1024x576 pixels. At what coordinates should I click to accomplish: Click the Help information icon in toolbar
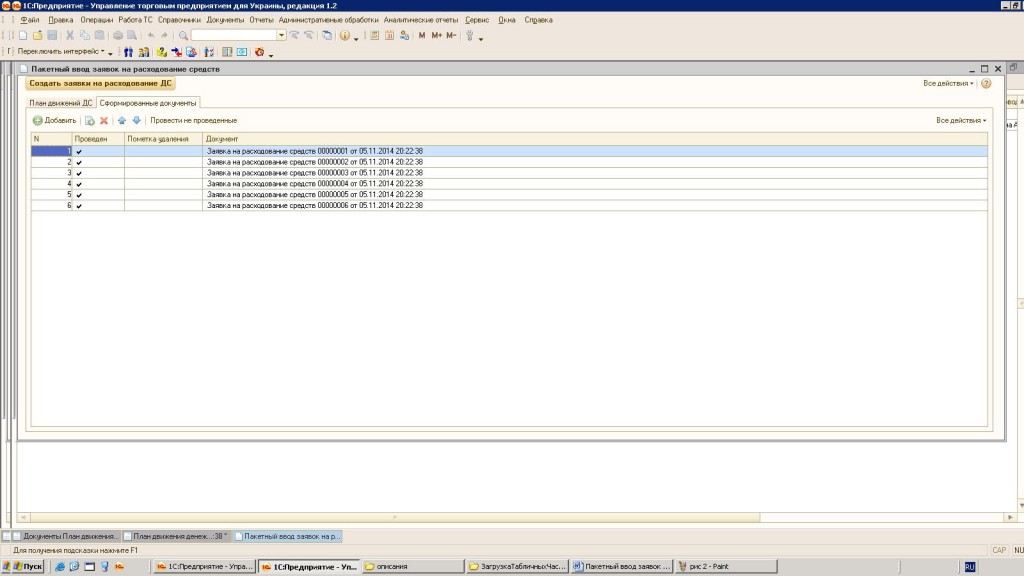click(x=344, y=35)
